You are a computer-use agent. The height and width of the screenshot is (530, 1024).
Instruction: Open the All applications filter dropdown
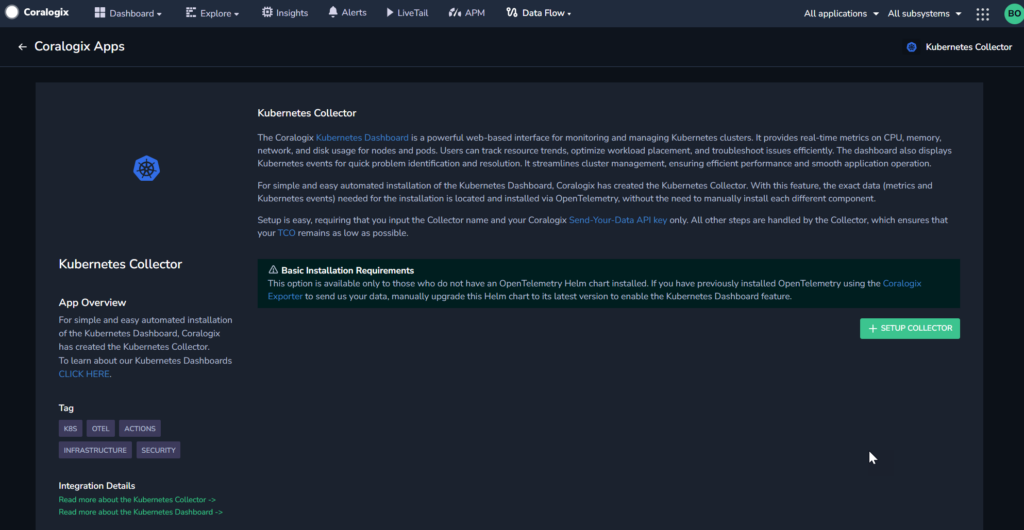pyautogui.click(x=841, y=13)
